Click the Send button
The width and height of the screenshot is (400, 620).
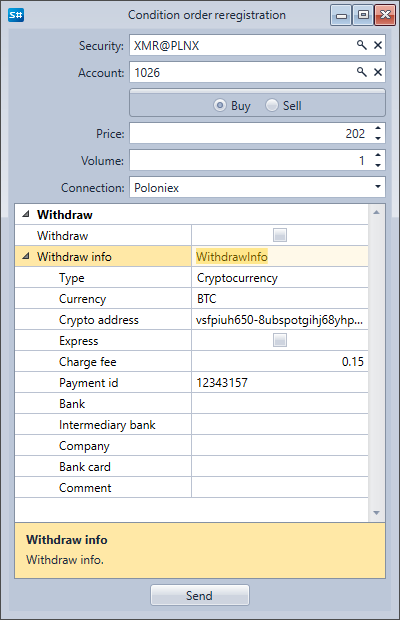[x=200, y=595]
